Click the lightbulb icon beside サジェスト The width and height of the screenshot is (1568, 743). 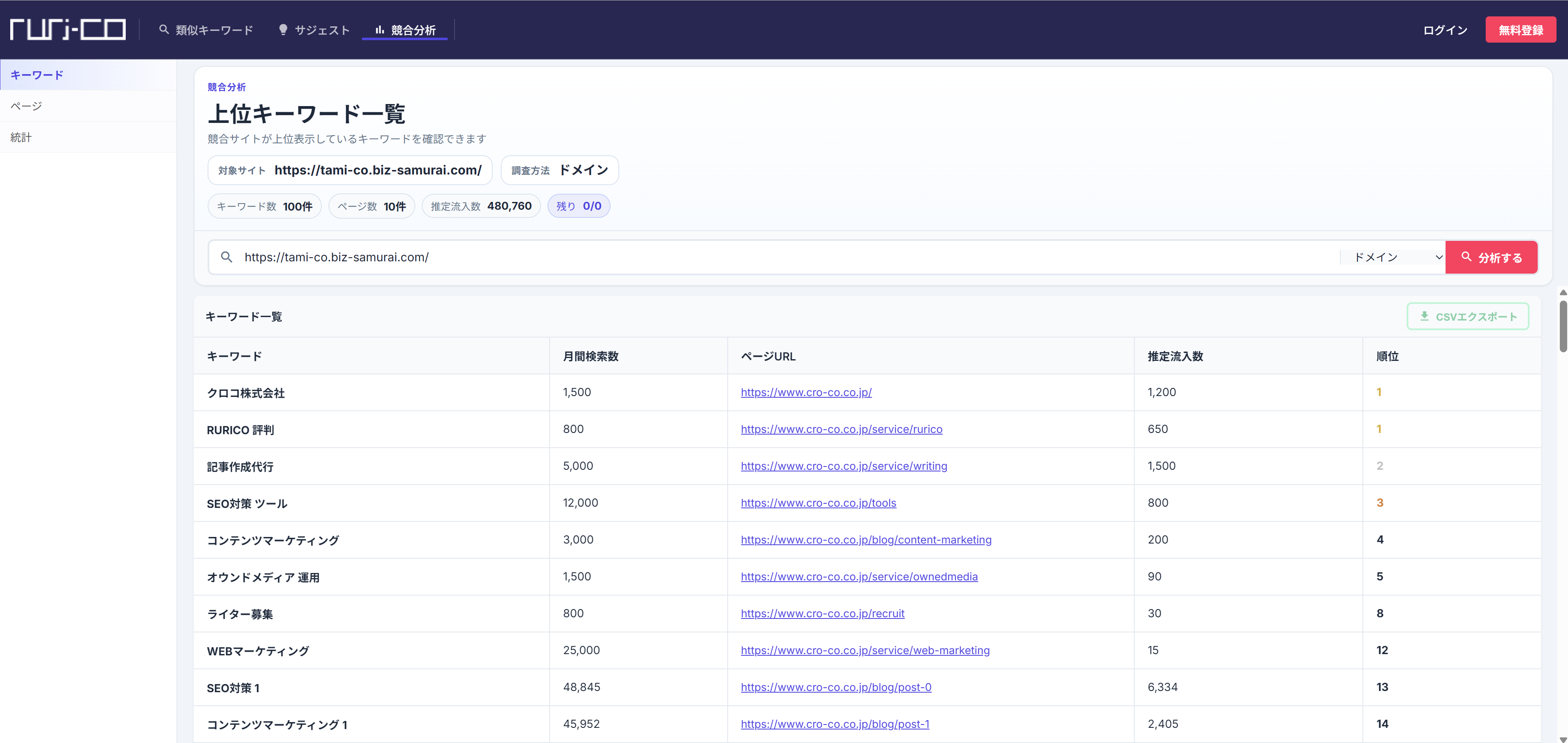(283, 30)
